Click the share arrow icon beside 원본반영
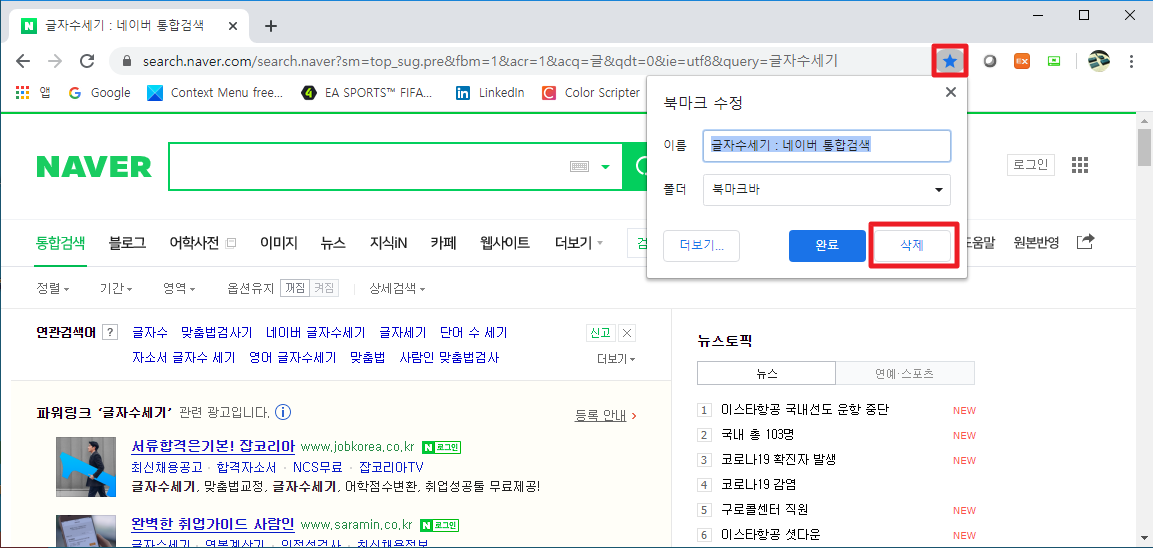This screenshot has width=1153, height=548. 1085,241
